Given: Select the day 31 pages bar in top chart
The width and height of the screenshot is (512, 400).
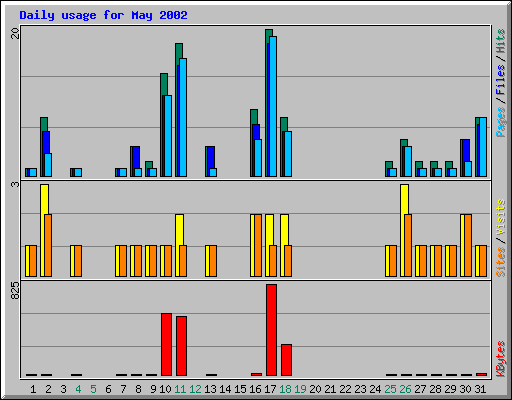Looking at the screenshot, I should coord(483,147).
